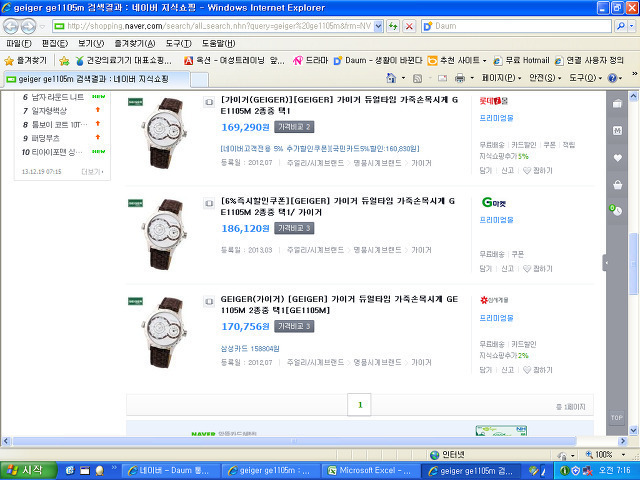Click the Gmarket logo
The image size is (640, 480).
coord(494,202)
